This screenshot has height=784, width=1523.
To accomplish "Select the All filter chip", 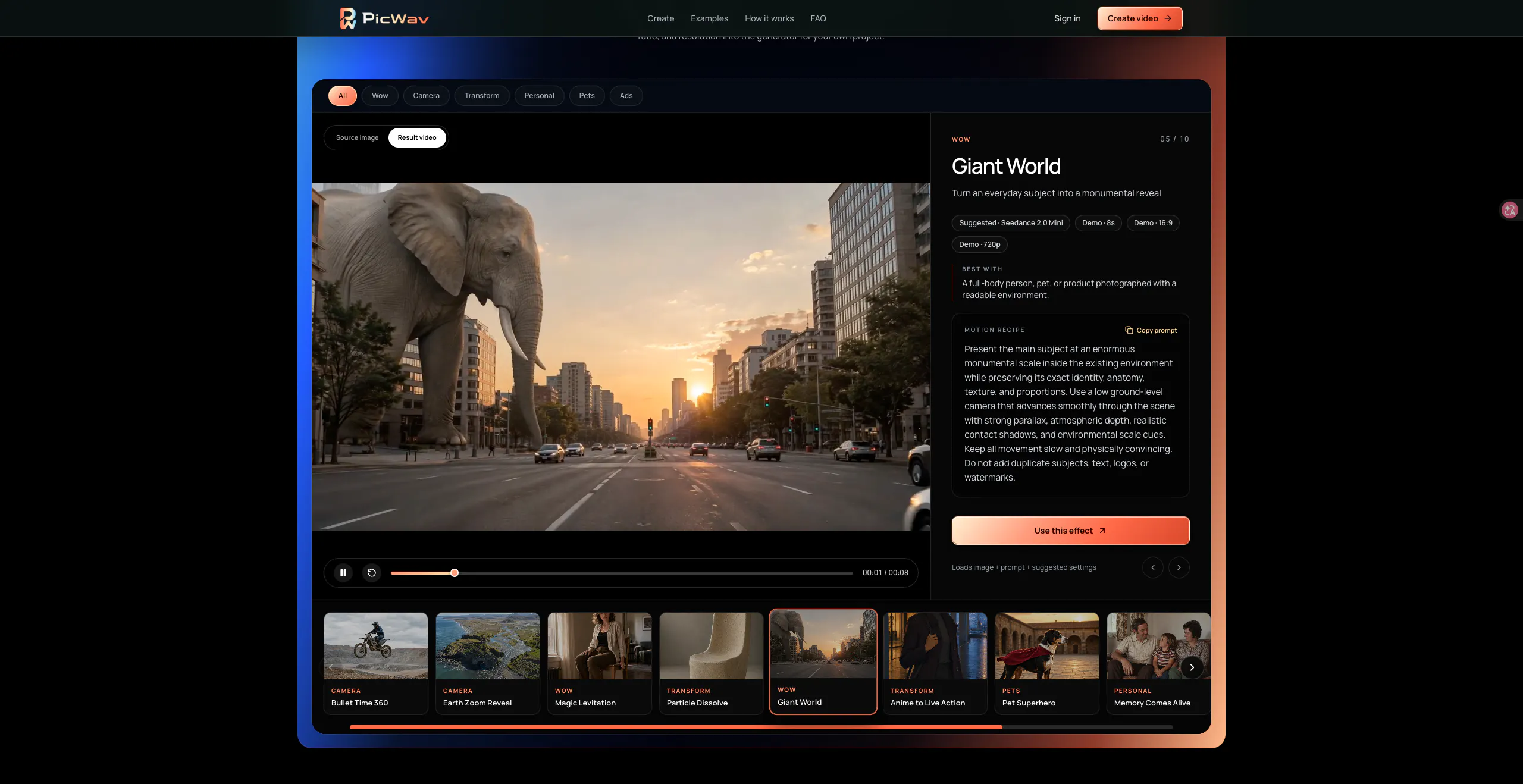I will pos(343,96).
